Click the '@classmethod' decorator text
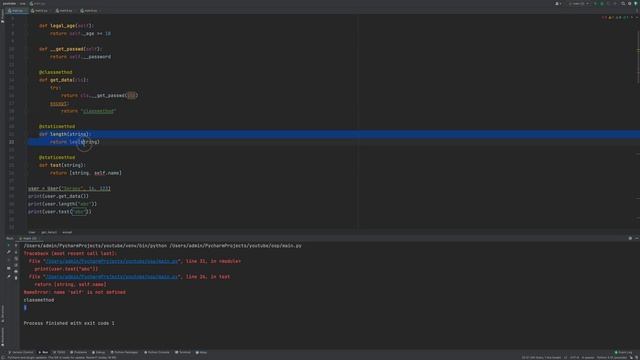640x360 pixels. [x=56, y=72]
